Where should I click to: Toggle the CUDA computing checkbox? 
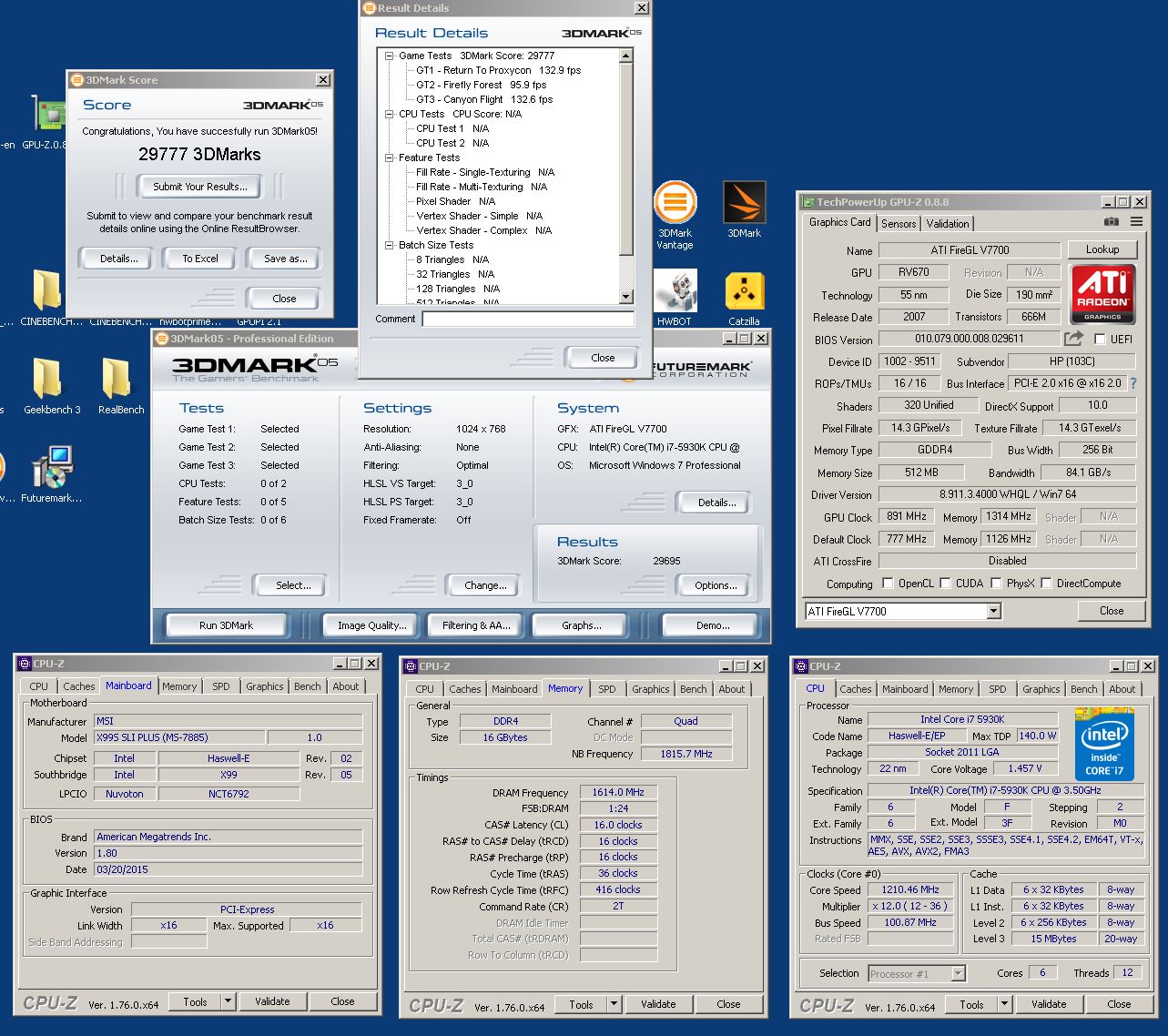click(946, 584)
